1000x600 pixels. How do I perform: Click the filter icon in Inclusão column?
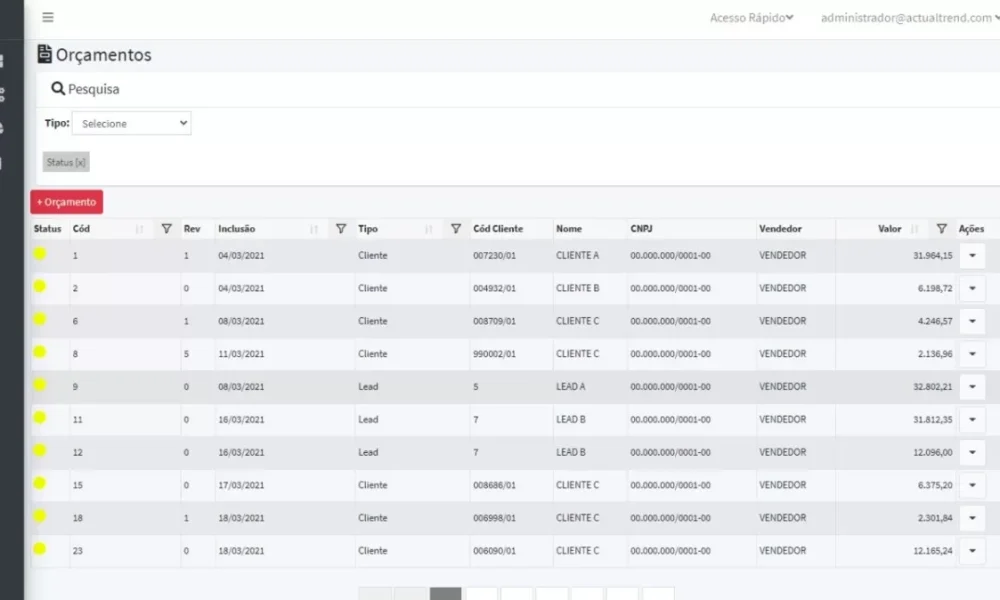(x=341, y=228)
